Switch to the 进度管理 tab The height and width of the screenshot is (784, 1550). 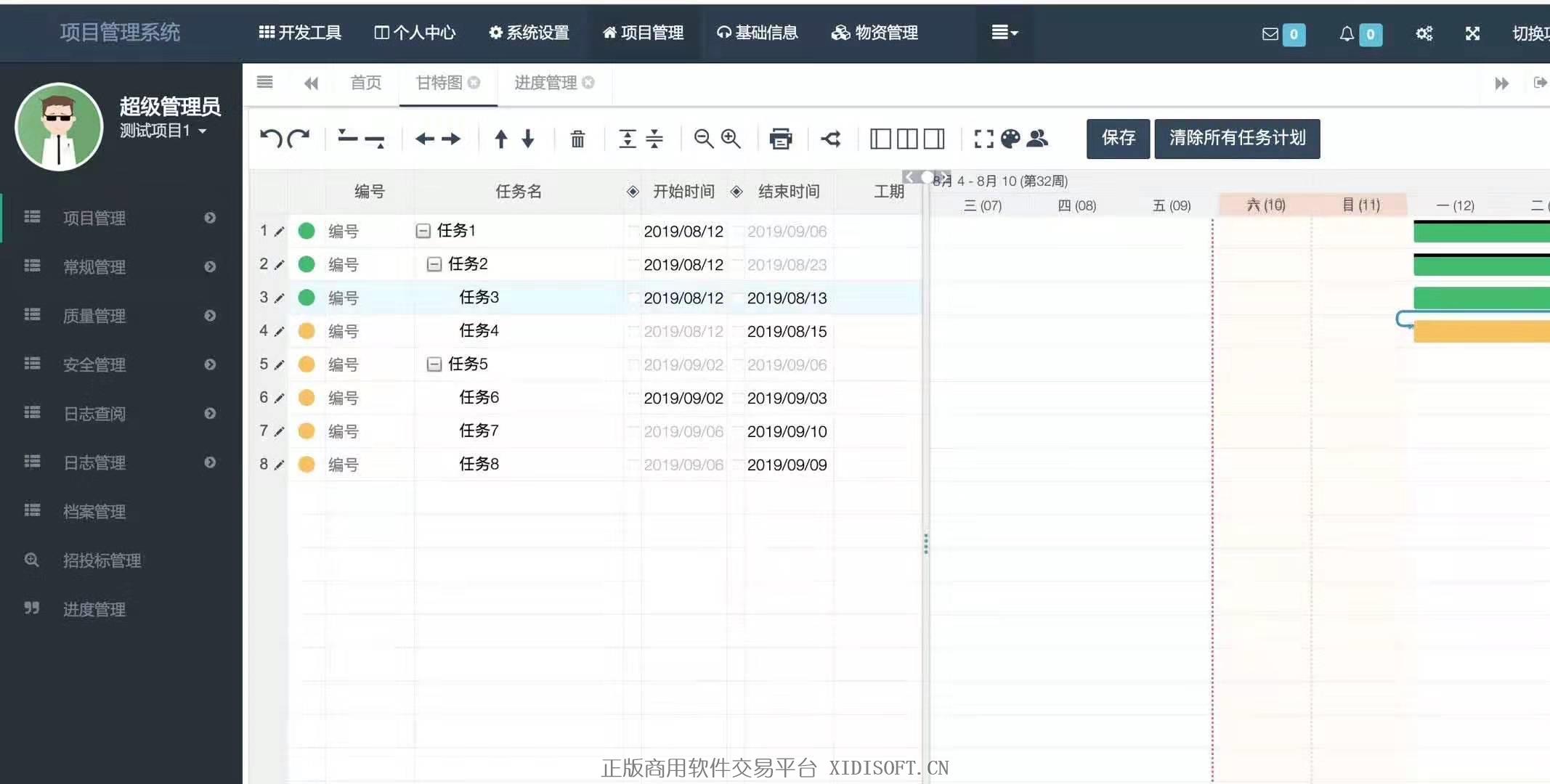coord(545,83)
